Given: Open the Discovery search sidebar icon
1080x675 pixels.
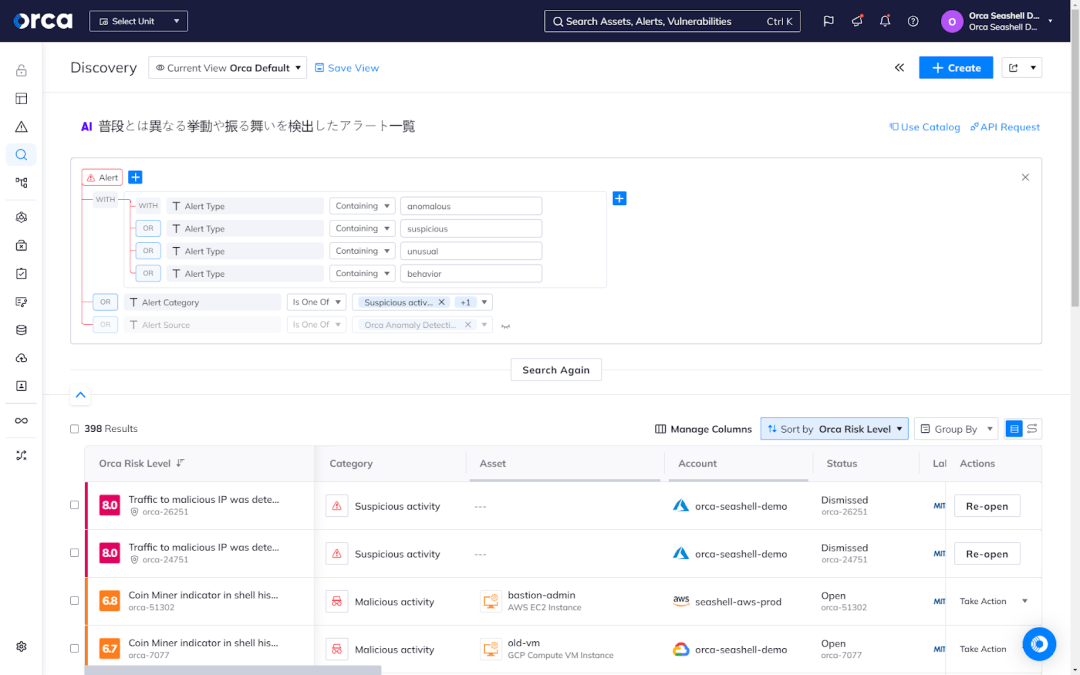Looking at the screenshot, I should click(21, 155).
